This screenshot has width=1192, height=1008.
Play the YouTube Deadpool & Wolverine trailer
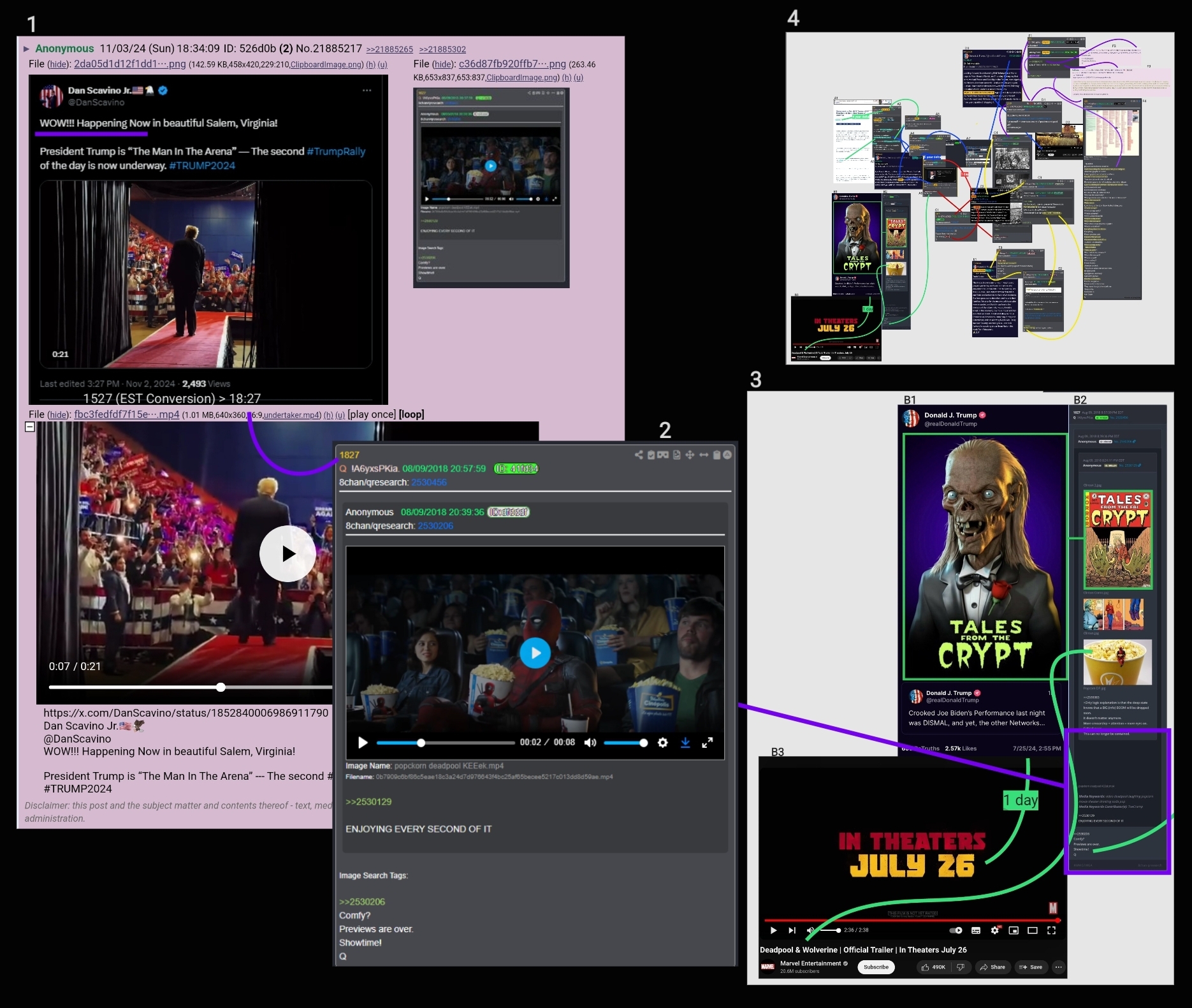pyautogui.click(x=773, y=930)
